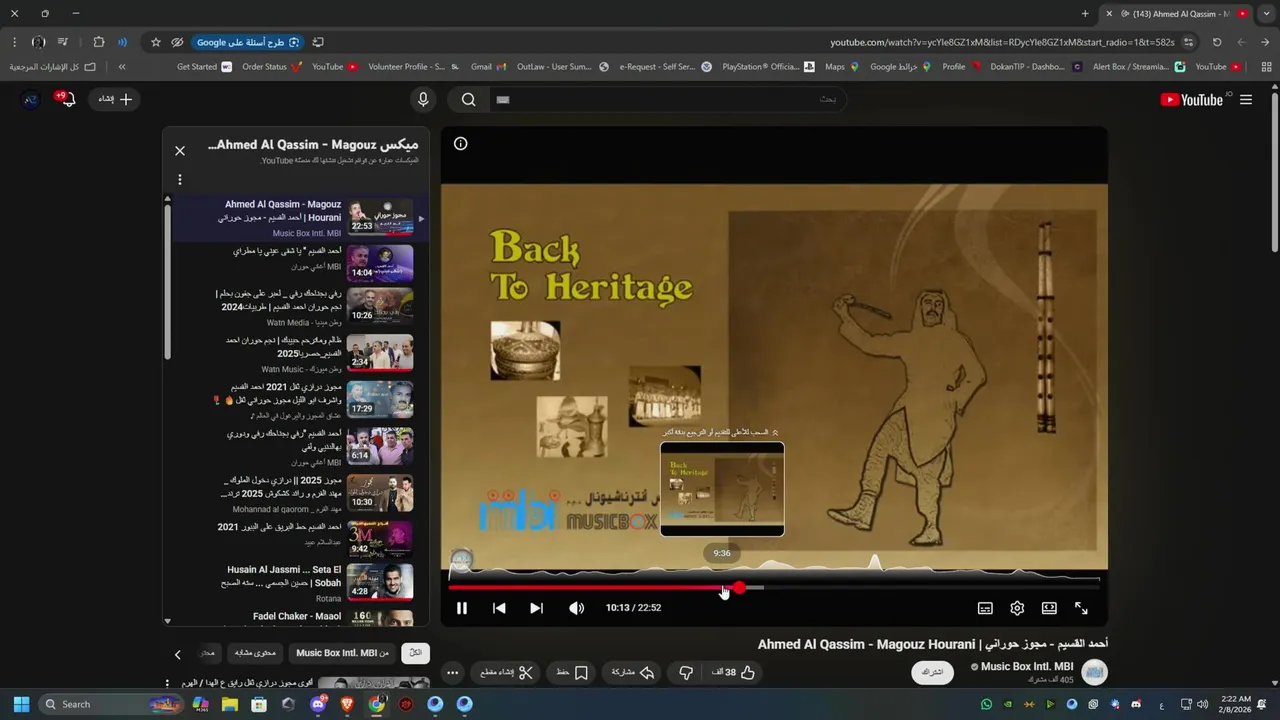Mute the video using the speaker icon

pyautogui.click(x=576, y=608)
